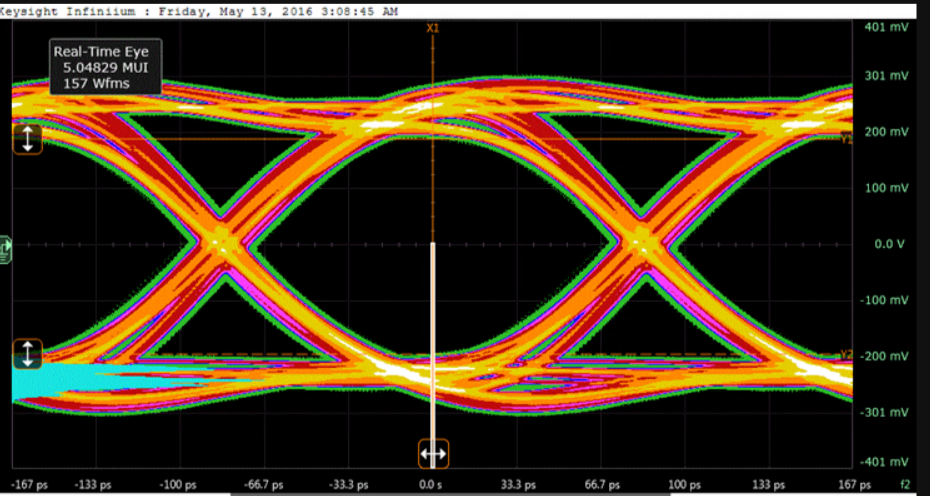930x496 pixels.
Task: Click the upper vertical marker drag handle
Action: coord(27,138)
